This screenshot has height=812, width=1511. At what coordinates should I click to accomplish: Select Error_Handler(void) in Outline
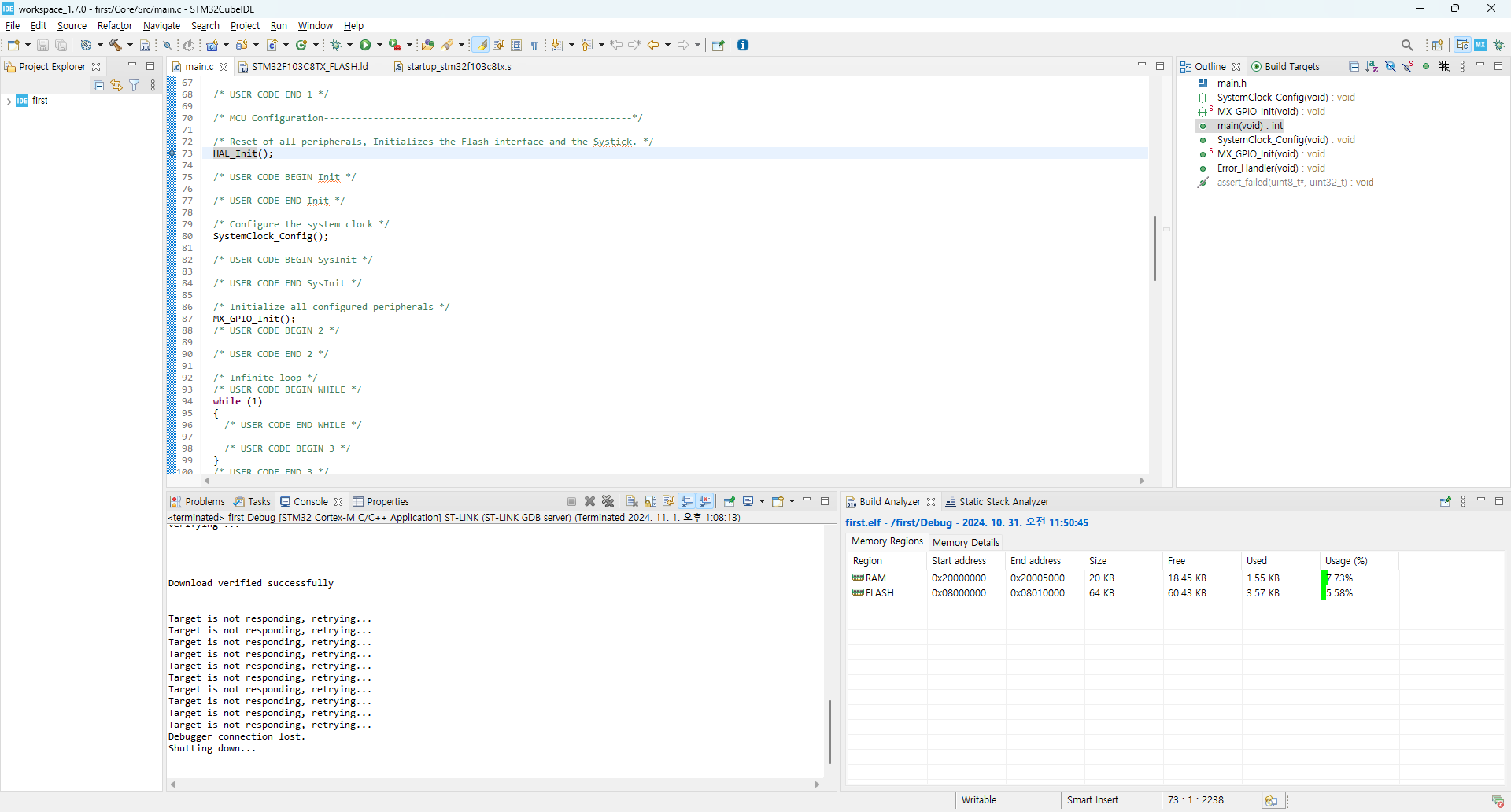pos(1270,168)
